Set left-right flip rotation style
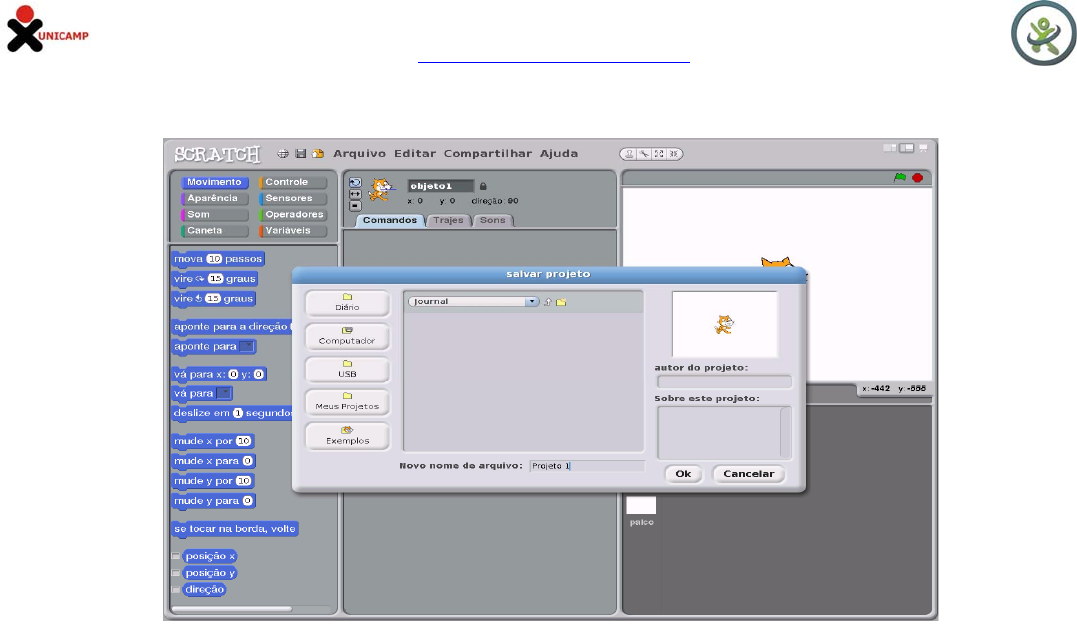This screenshot has height=625, width=1077. coord(355,194)
